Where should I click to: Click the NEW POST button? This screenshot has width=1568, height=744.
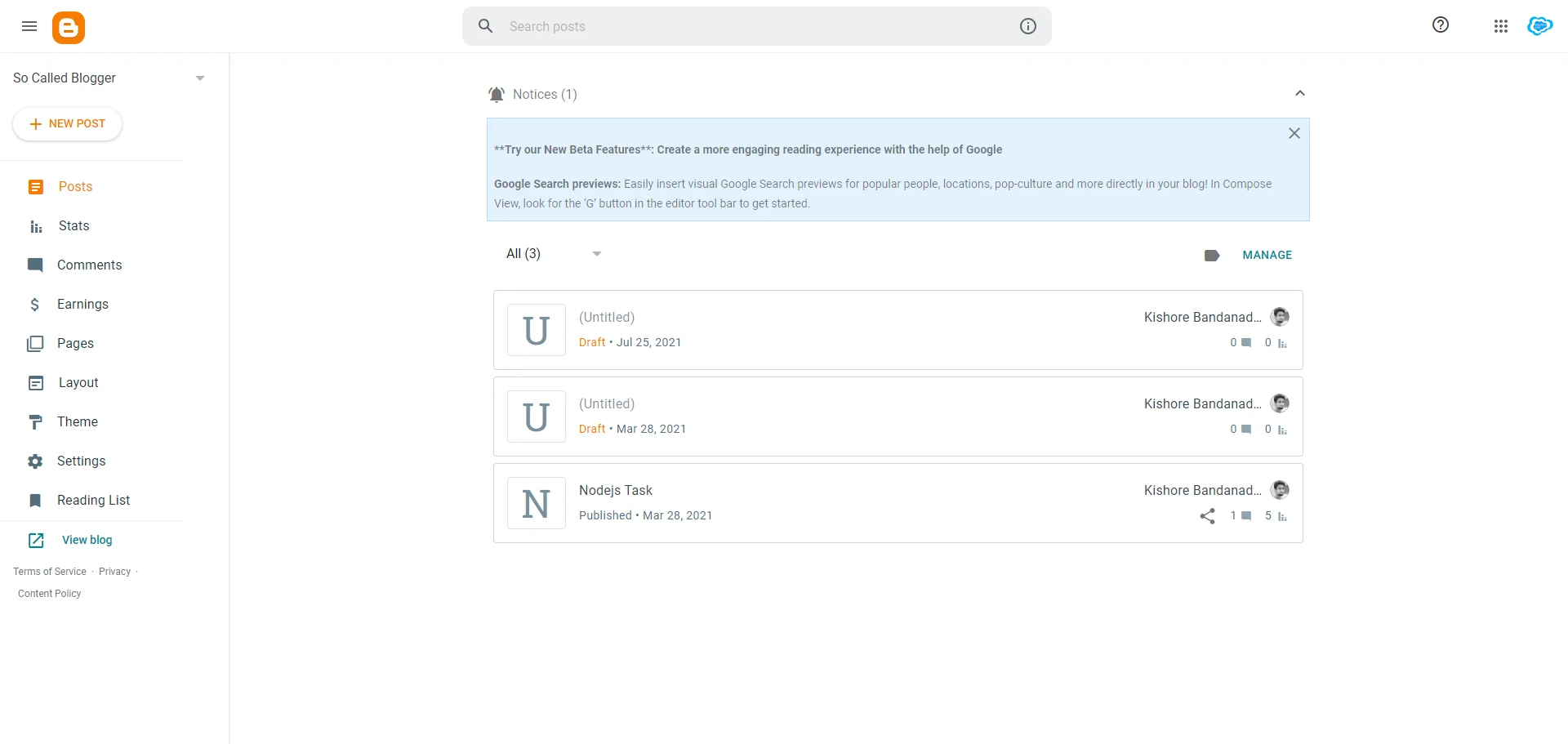click(67, 123)
